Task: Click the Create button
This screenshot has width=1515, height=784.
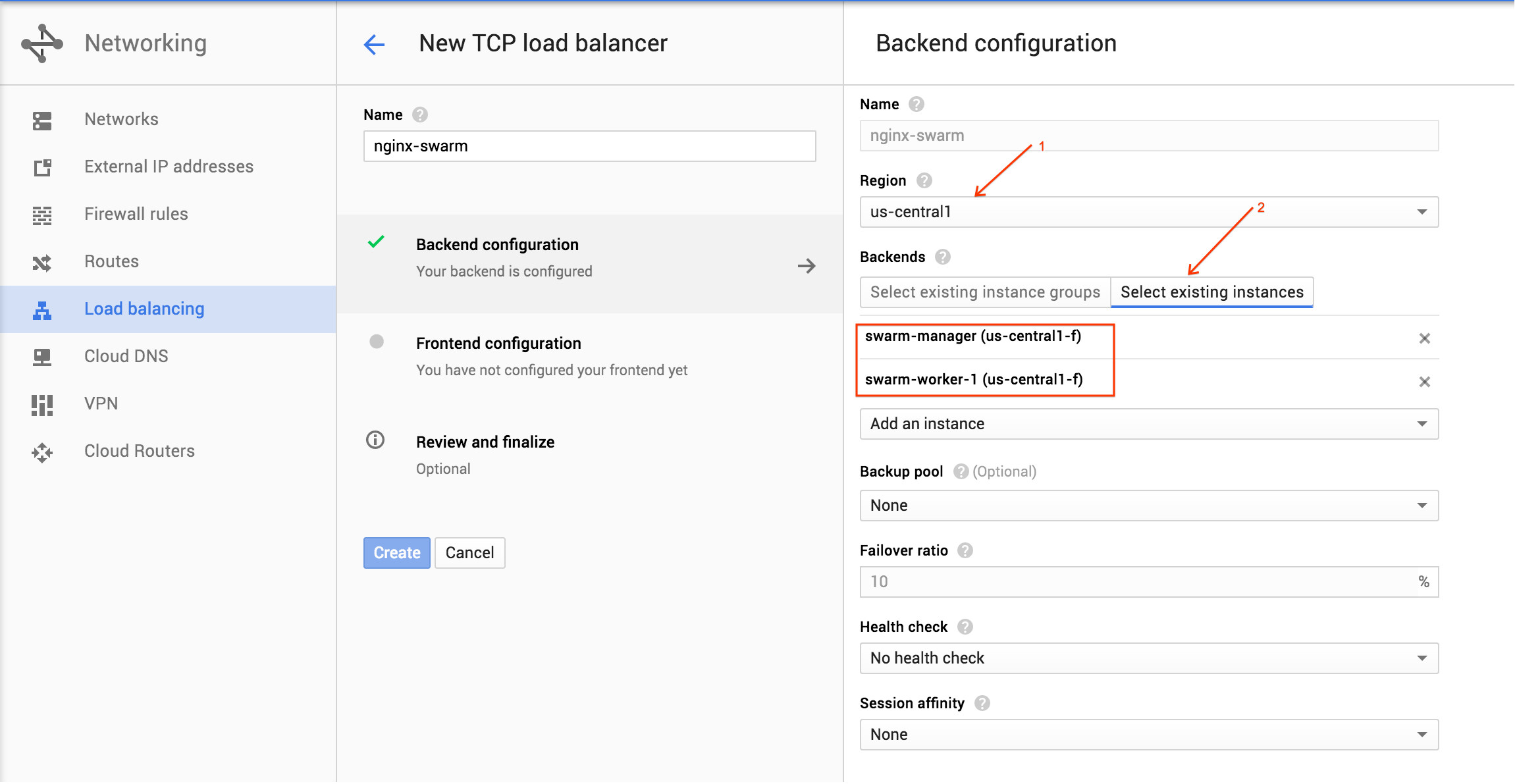Action: point(397,553)
